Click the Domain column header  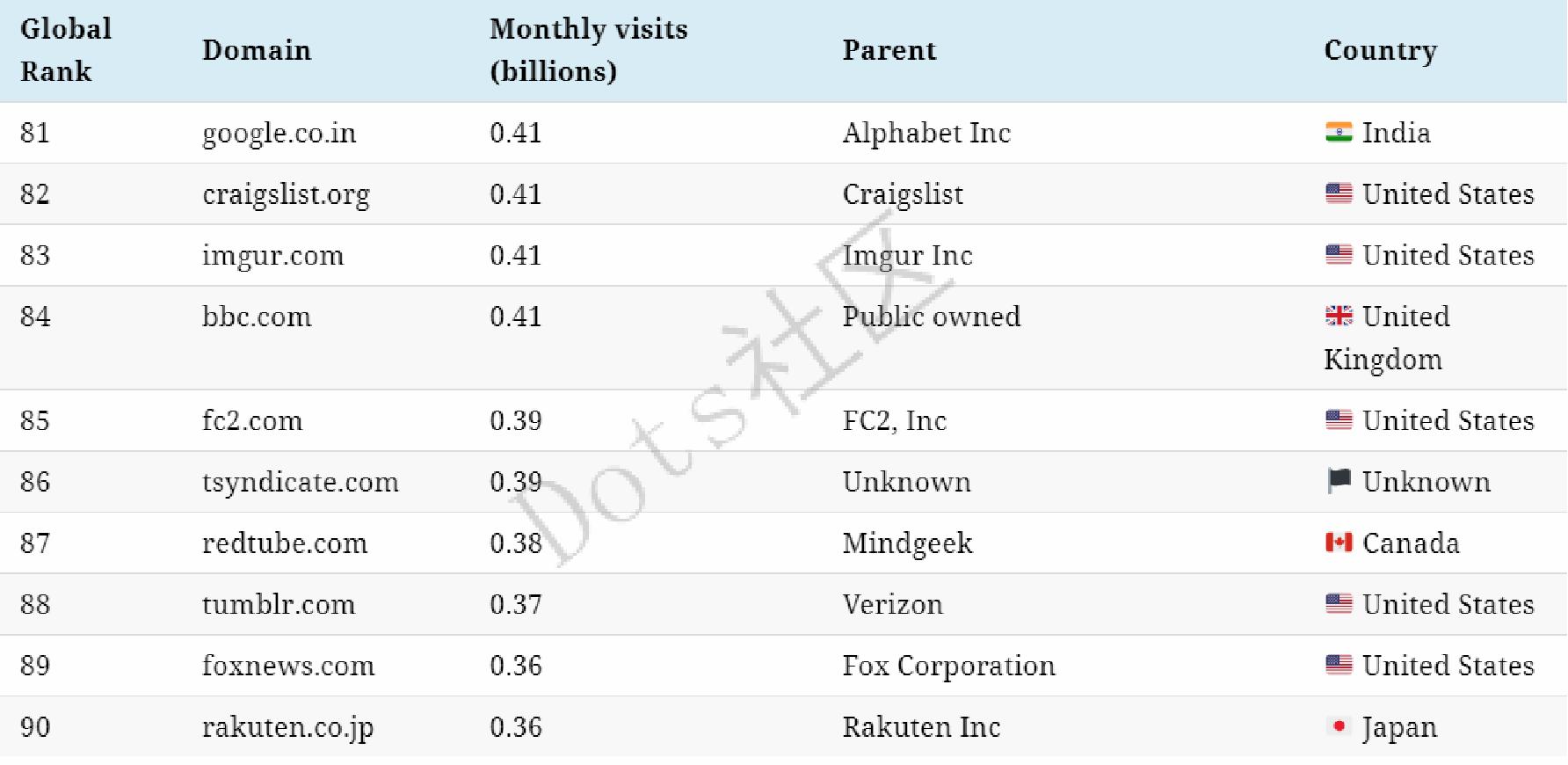pos(257,50)
